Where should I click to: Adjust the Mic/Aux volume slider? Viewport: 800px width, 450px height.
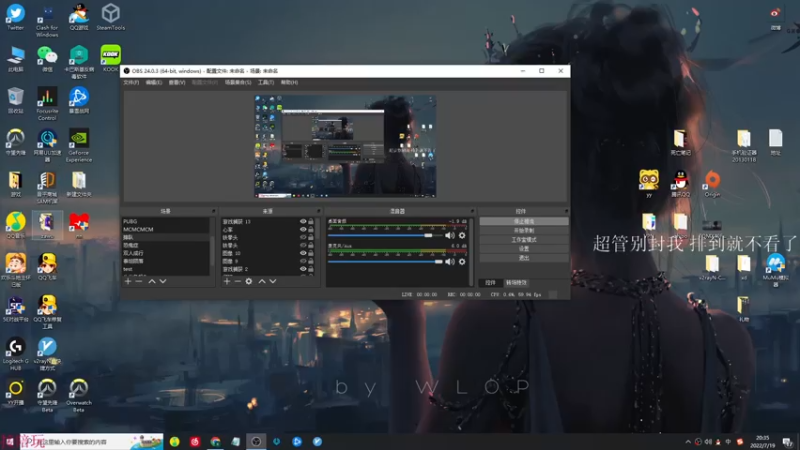click(385, 262)
